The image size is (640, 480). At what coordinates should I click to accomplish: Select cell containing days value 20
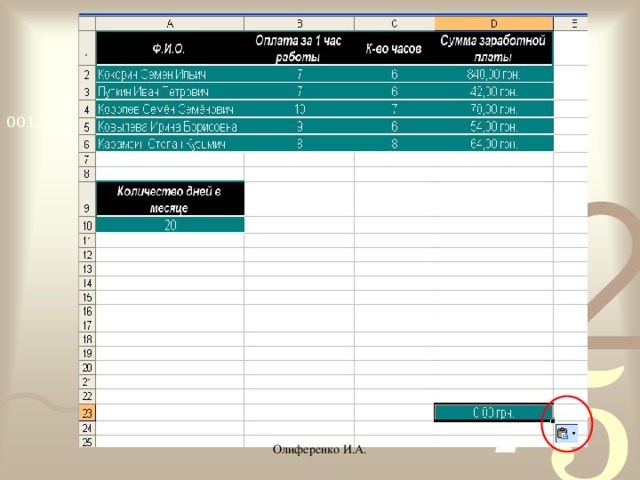170,225
